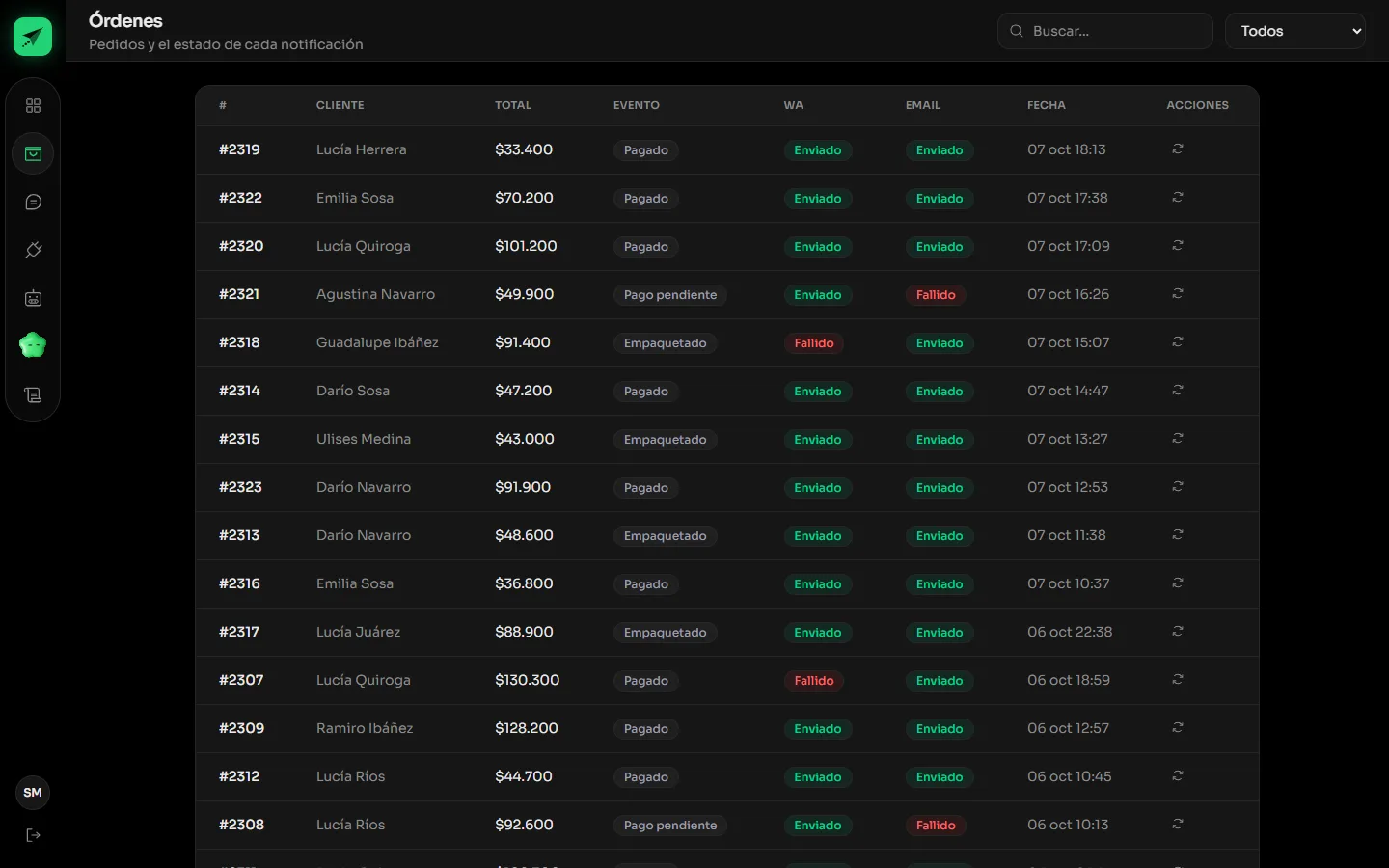Open the scroll document icon in sidebar
The height and width of the screenshot is (868, 1389).
point(33,394)
